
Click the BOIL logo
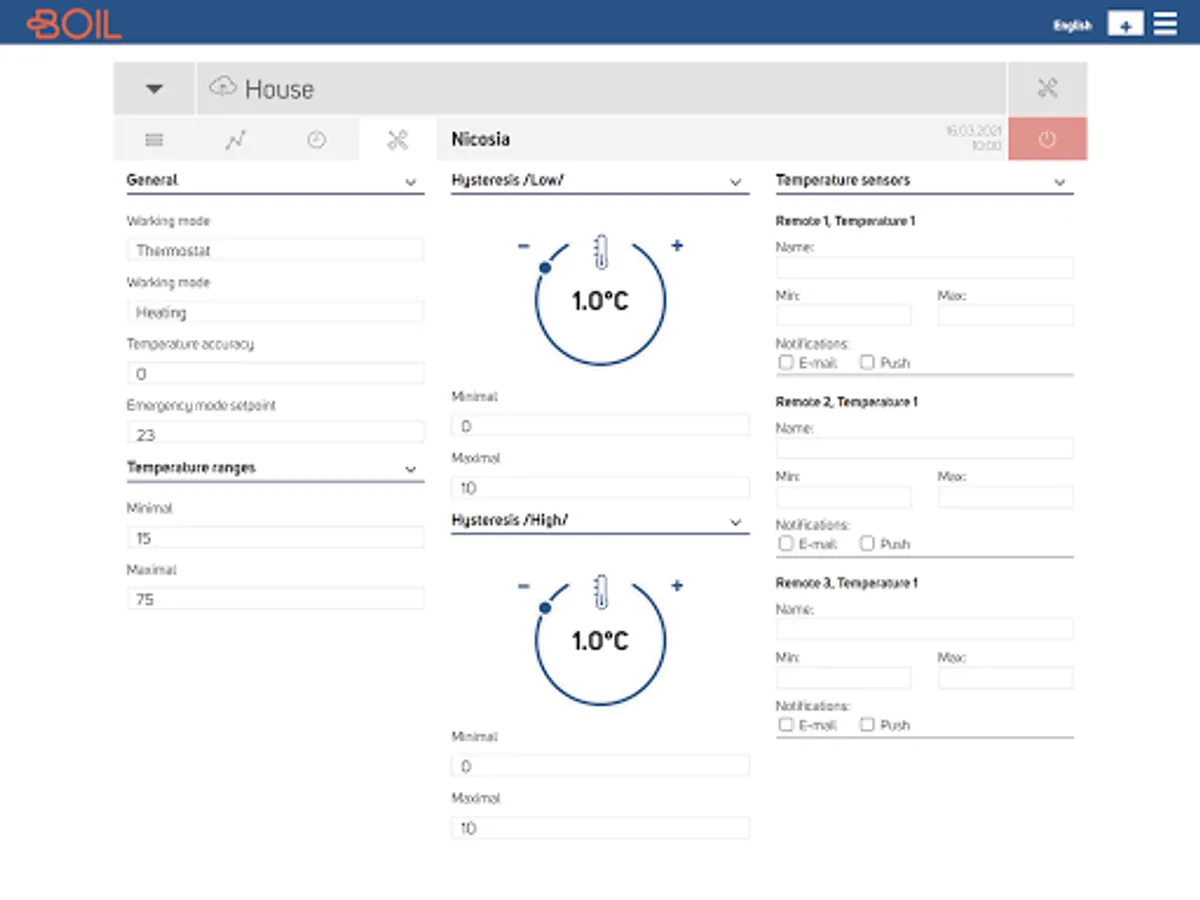(x=74, y=24)
